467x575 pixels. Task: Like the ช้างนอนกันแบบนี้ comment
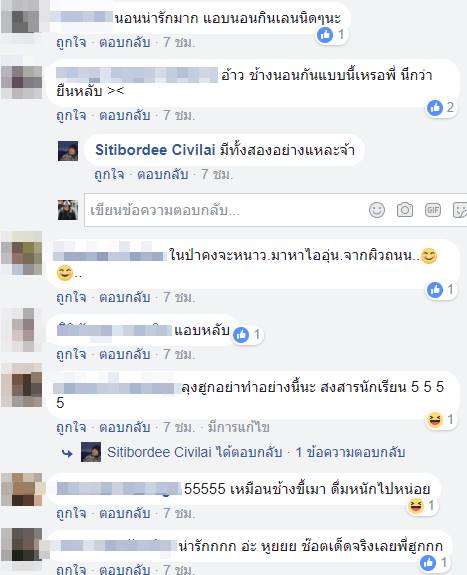tap(71, 116)
